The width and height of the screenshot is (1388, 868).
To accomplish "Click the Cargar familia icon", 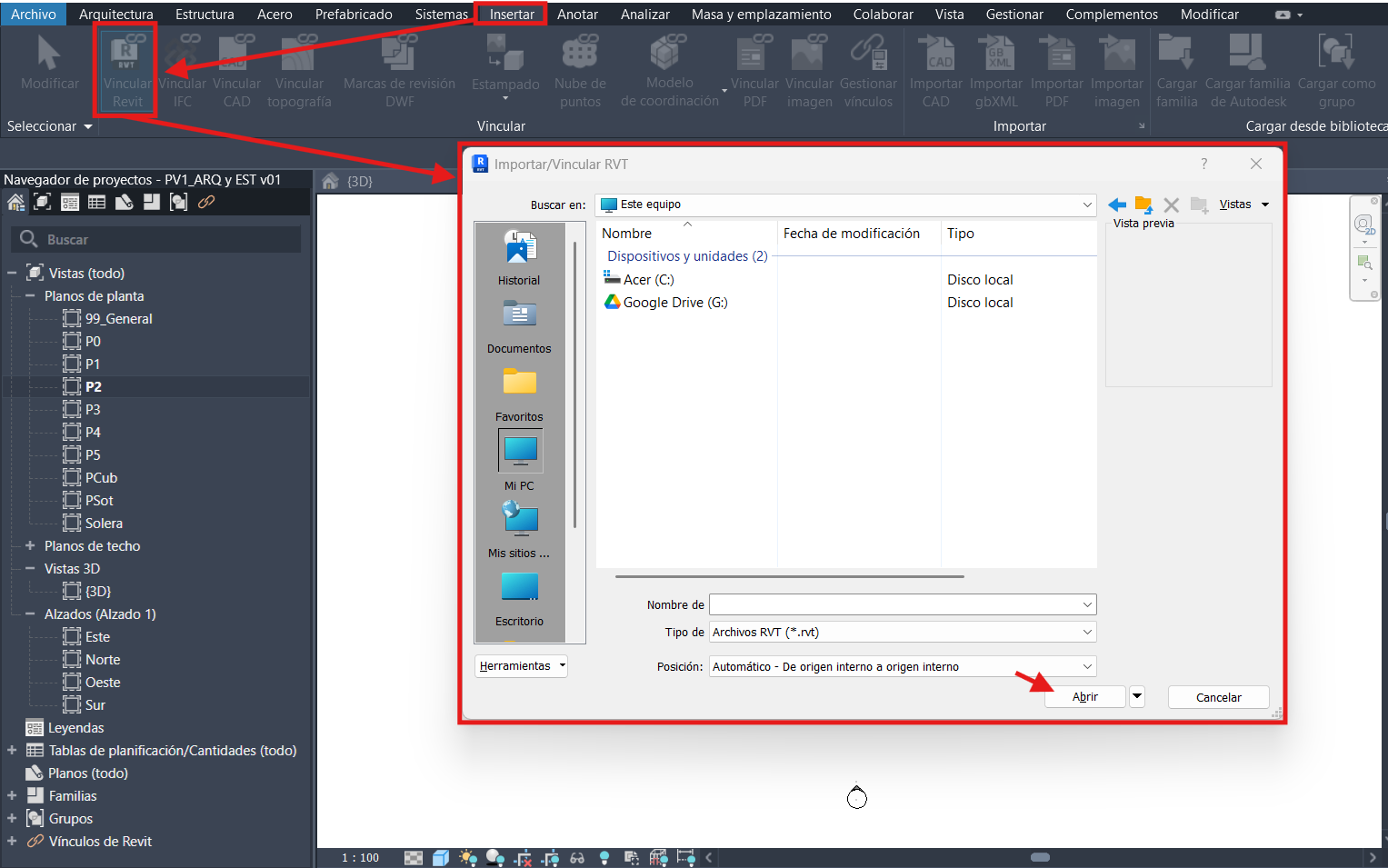I will [x=1176, y=69].
